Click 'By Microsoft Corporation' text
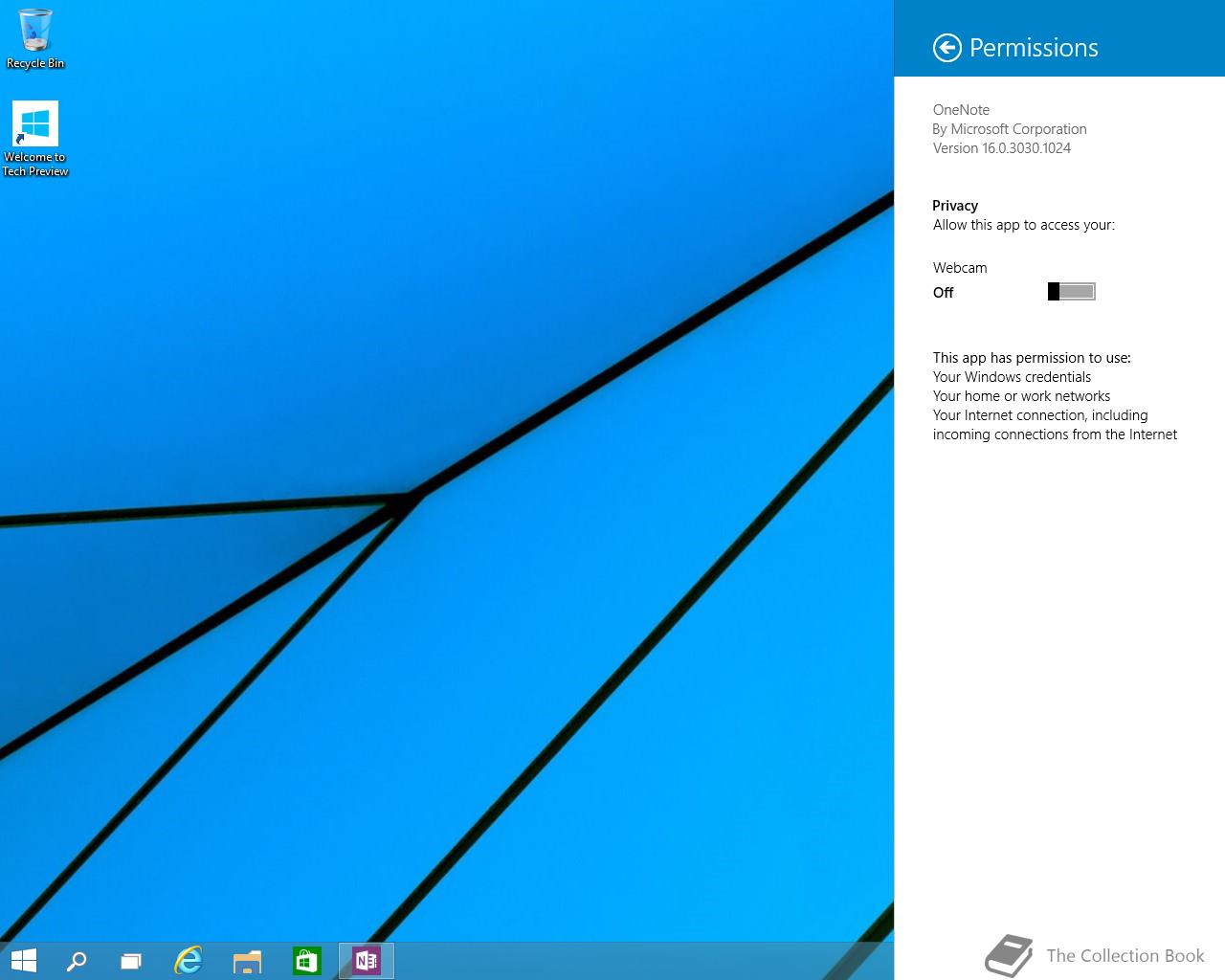This screenshot has width=1225, height=980. (x=1010, y=129)
